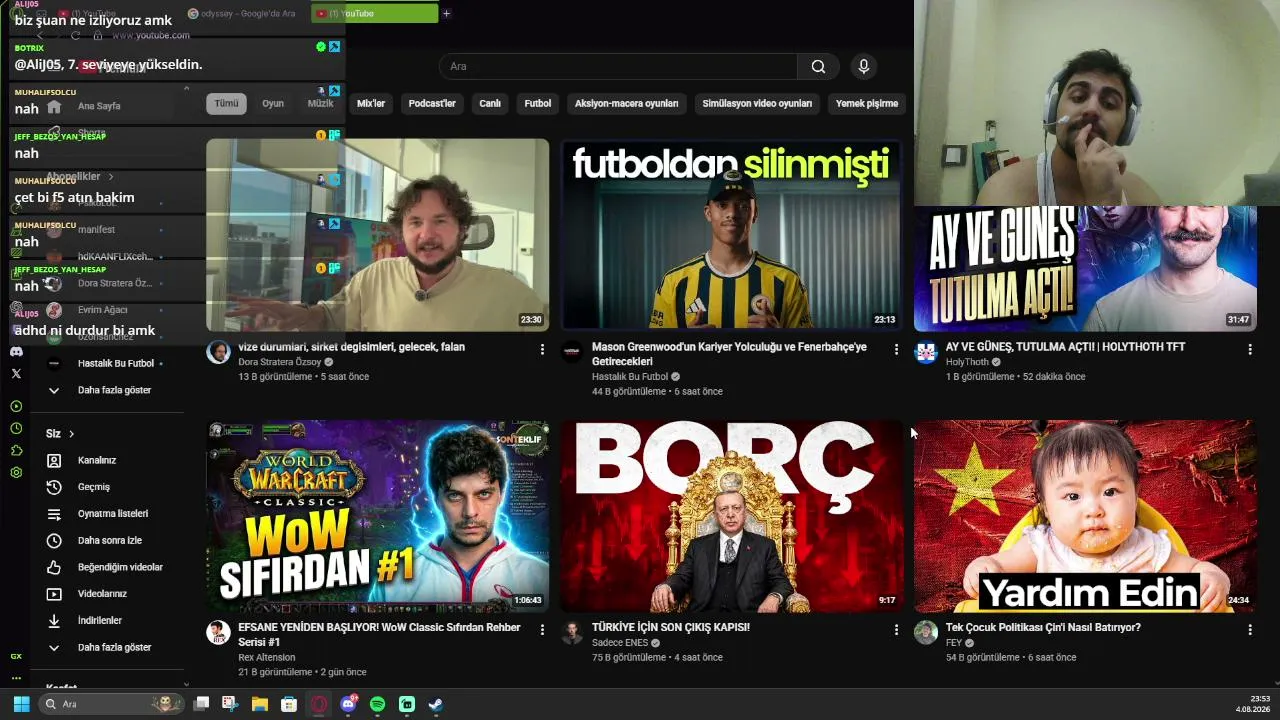Open Discord app on the taskbar
The width and height of the screenshot is (1280, 720).
point(348,704)
